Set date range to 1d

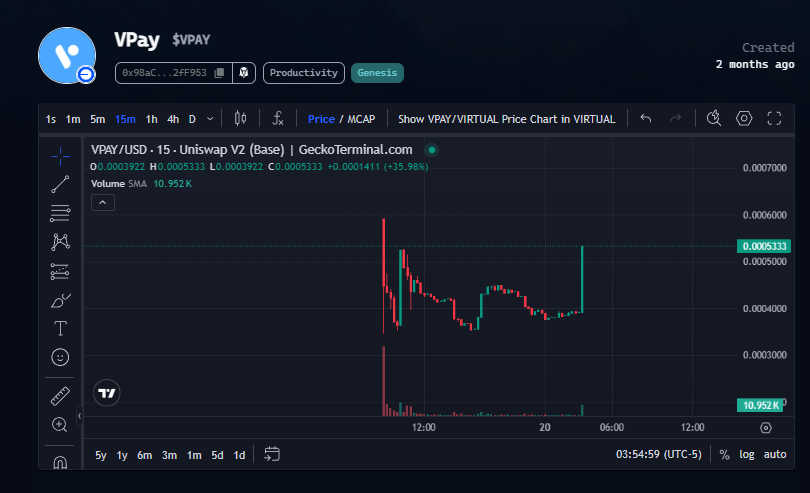[x=239, y=455]
